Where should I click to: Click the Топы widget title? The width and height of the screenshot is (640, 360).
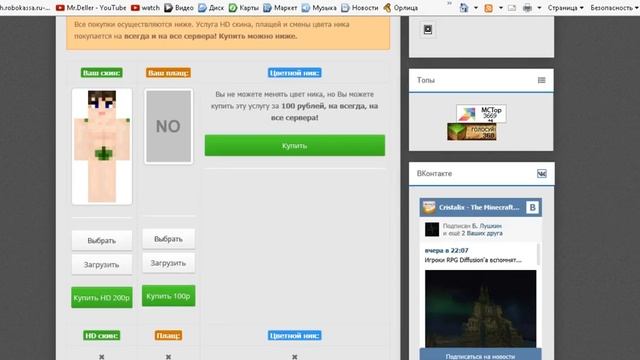426,80
